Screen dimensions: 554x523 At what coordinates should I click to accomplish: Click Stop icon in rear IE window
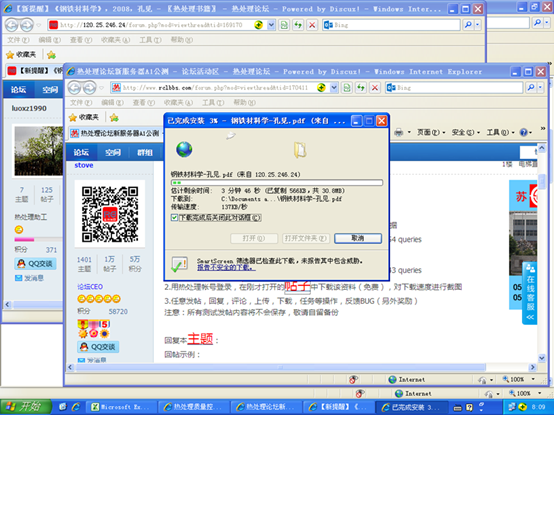(x=312, y=25)
